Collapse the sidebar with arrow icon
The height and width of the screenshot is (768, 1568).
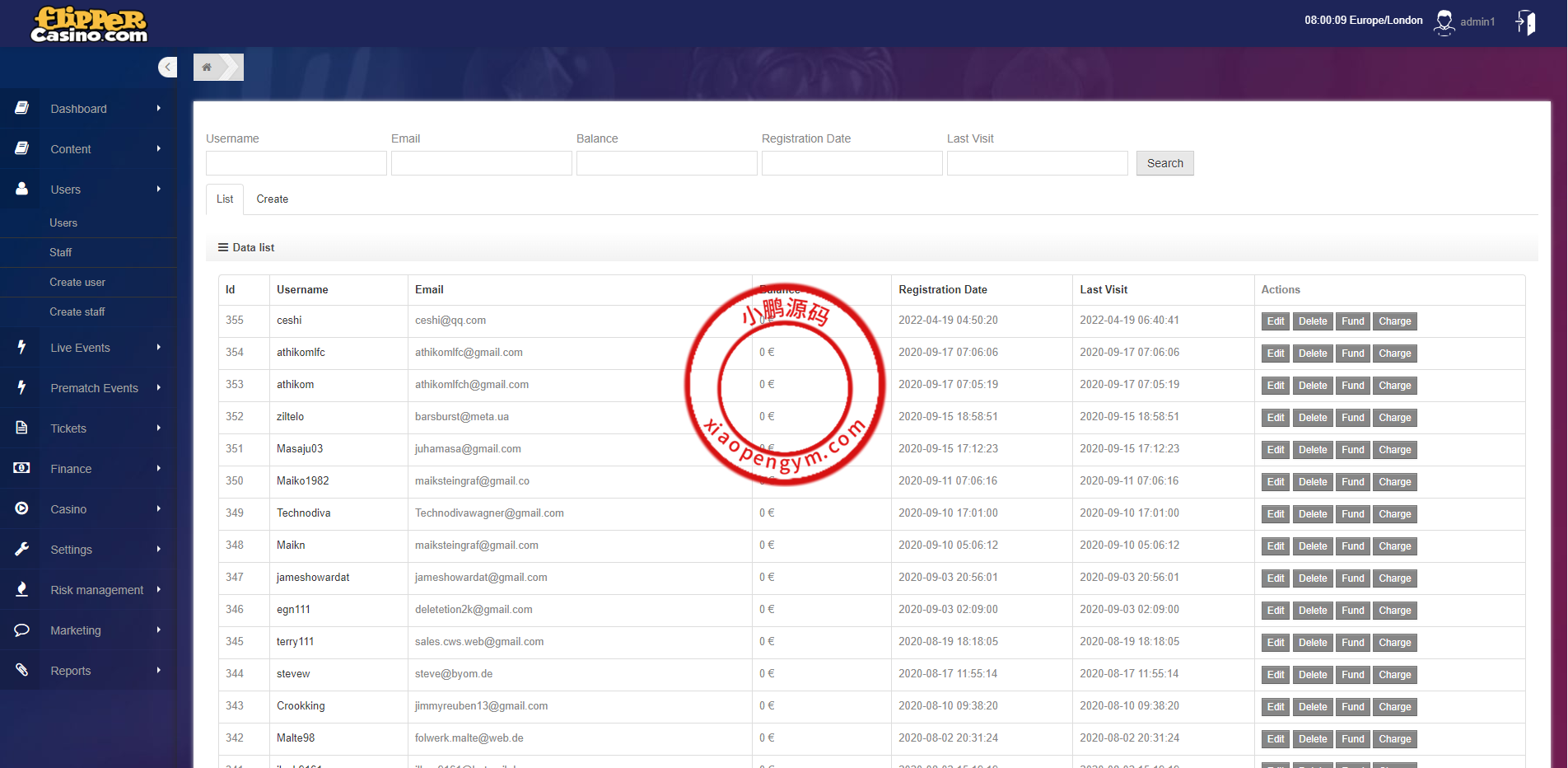(168, 67)
